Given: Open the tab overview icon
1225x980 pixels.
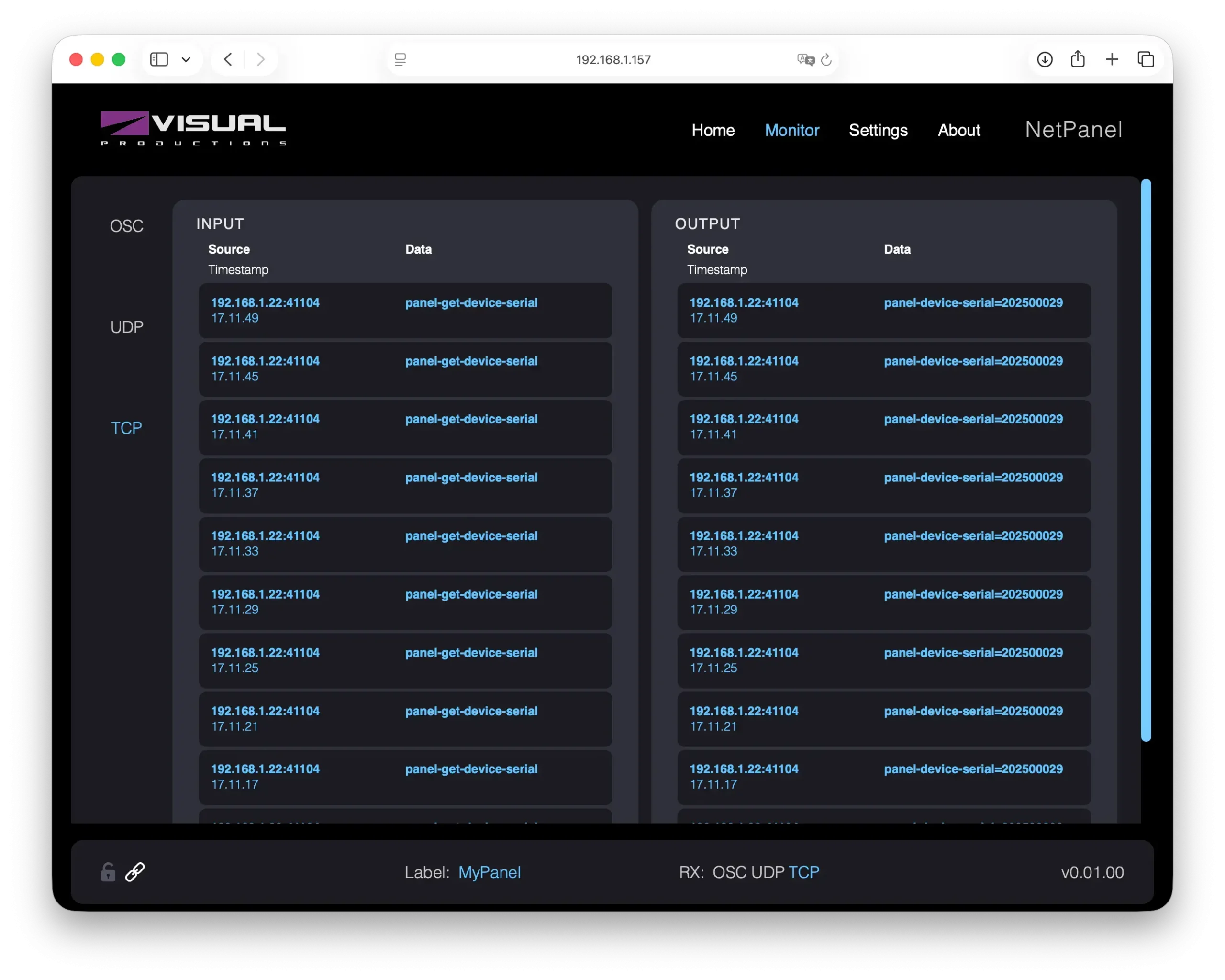Looking at the screenshot, I should [x=1146, y=59].
